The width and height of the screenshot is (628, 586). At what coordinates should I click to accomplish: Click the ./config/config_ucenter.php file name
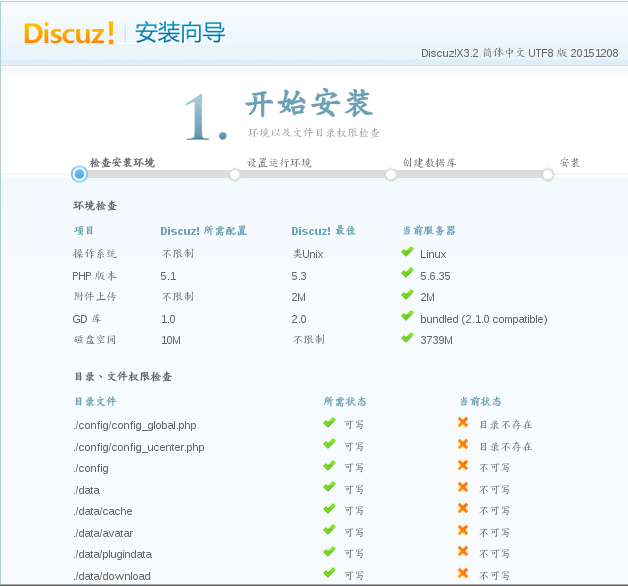tap(139, 447)
